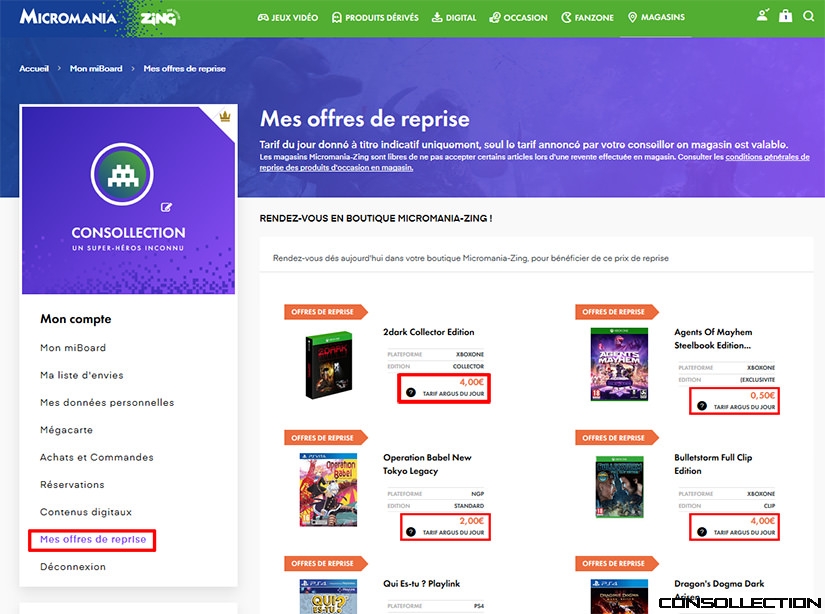Open Achats et Commandes
Viewport: 825px width, 614px height.
97,457
